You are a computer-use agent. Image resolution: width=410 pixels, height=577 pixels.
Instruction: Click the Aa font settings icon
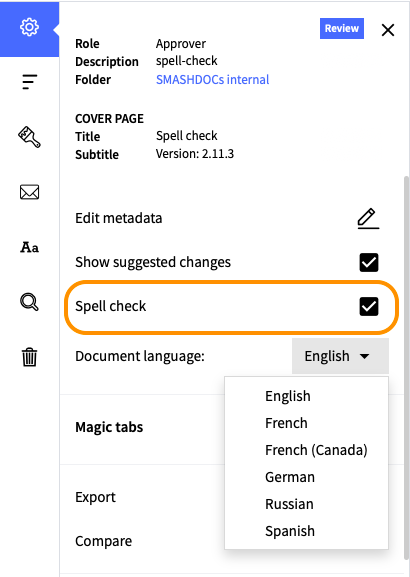coord(29,247)
